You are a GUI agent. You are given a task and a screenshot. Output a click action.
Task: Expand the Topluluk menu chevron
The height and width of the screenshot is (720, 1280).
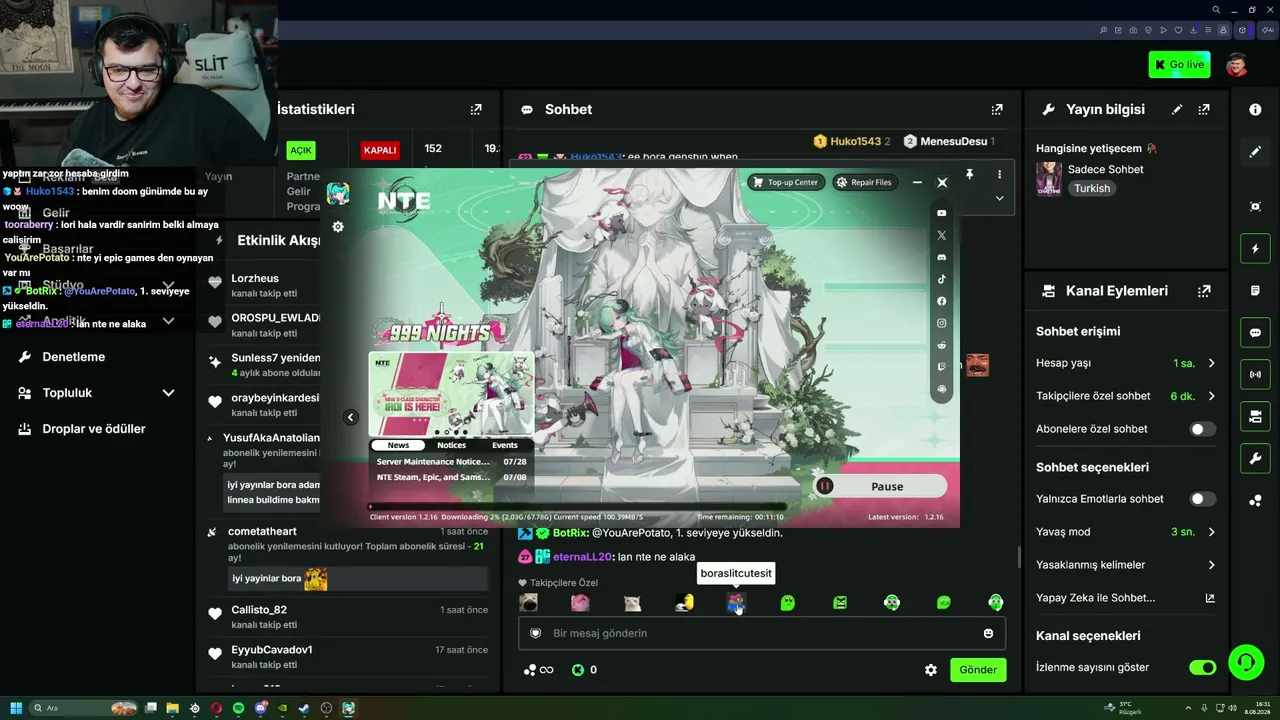[168, 393]
